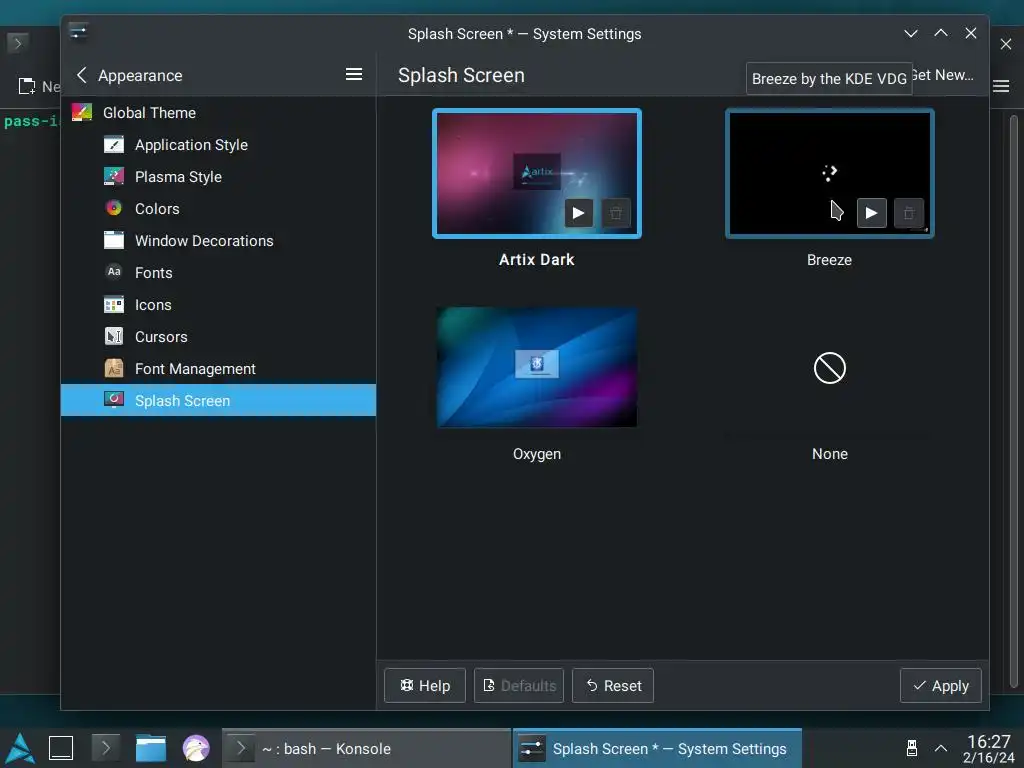
Task: Click the Artix Dark label
Action: [537, 259]
